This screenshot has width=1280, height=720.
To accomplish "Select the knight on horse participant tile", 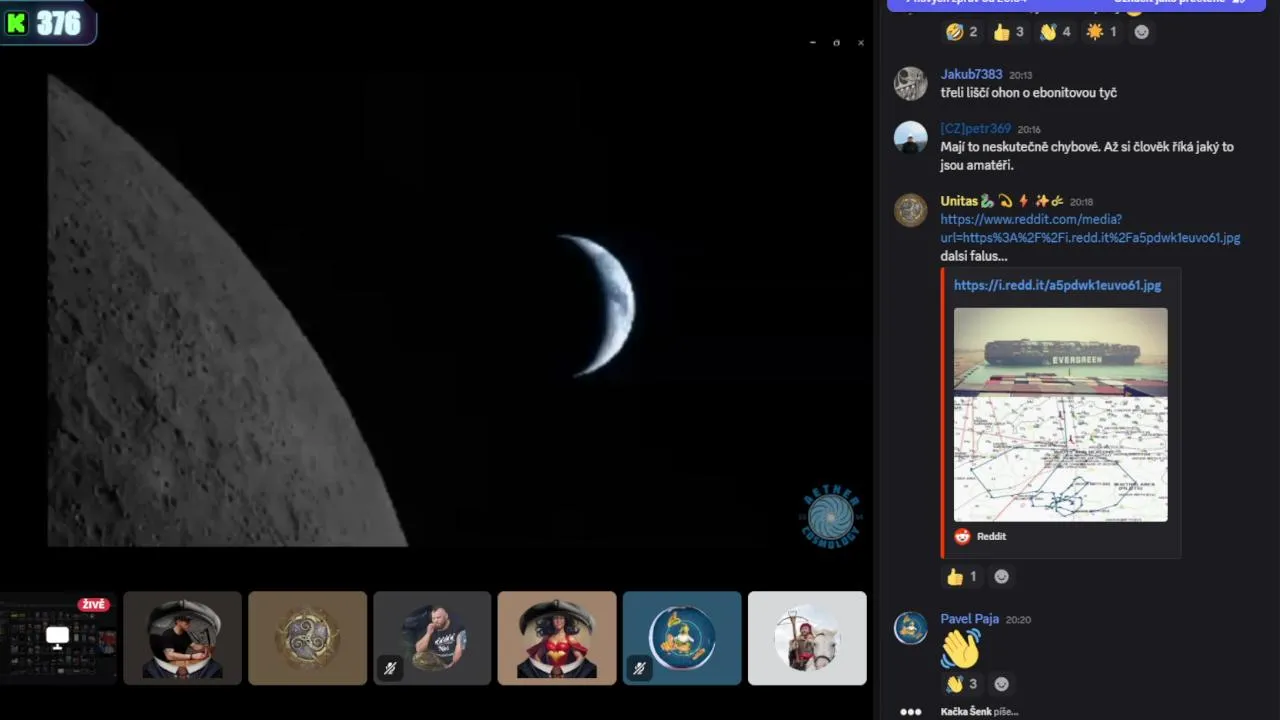I will click(x=807, y=638).
